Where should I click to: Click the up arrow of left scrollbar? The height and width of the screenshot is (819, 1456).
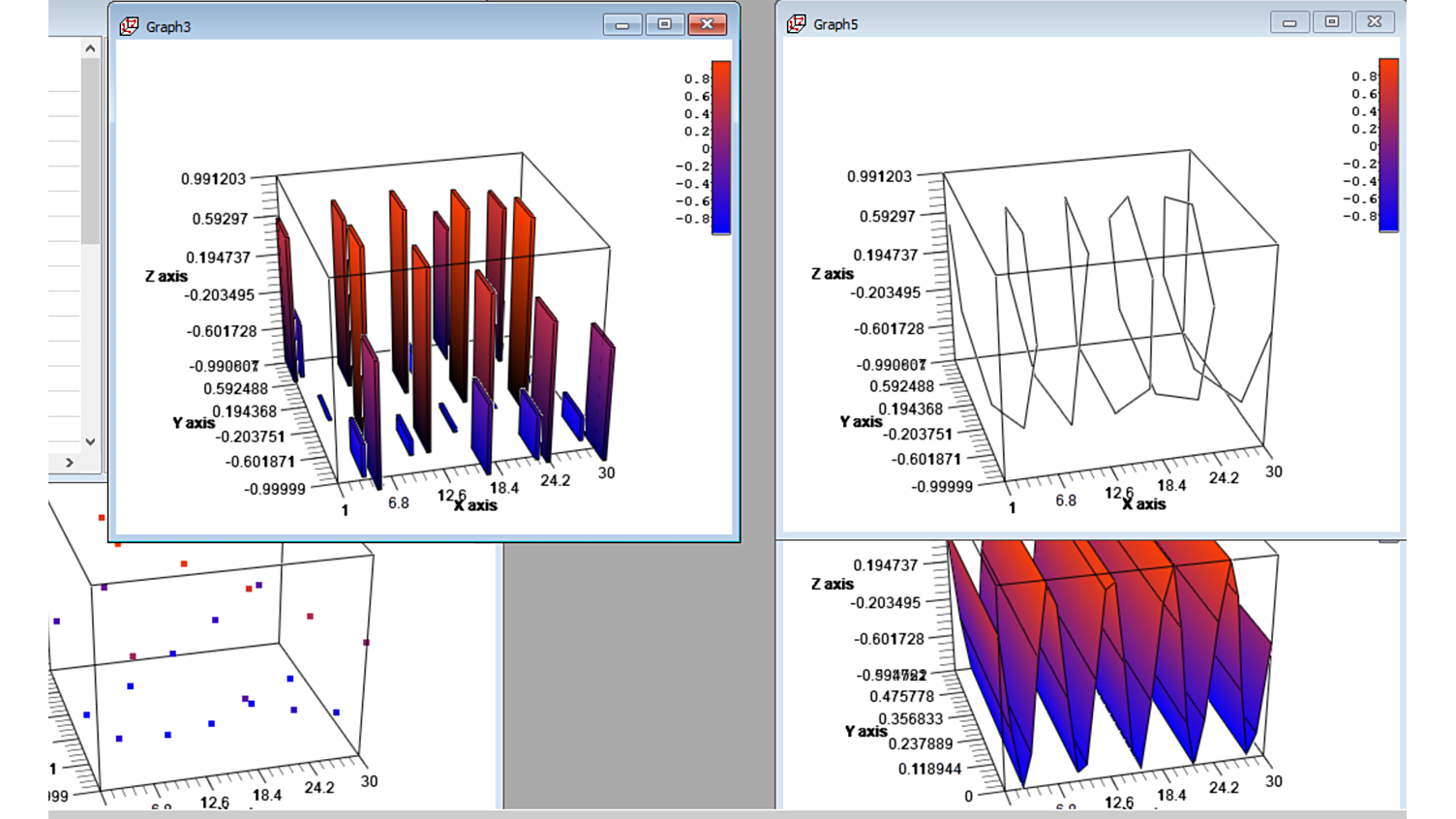(90, 47)
